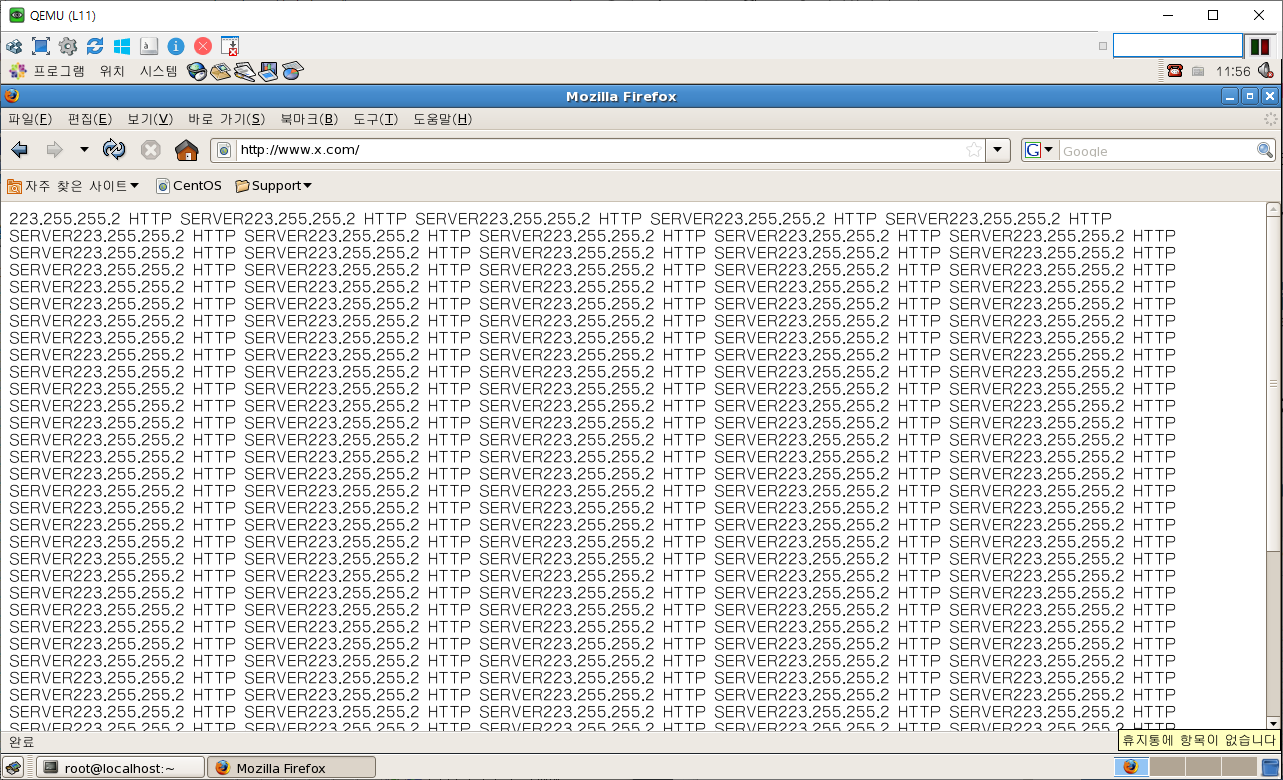
Task: Open the address bar history dropdown
Action: [x=998, y=150]
